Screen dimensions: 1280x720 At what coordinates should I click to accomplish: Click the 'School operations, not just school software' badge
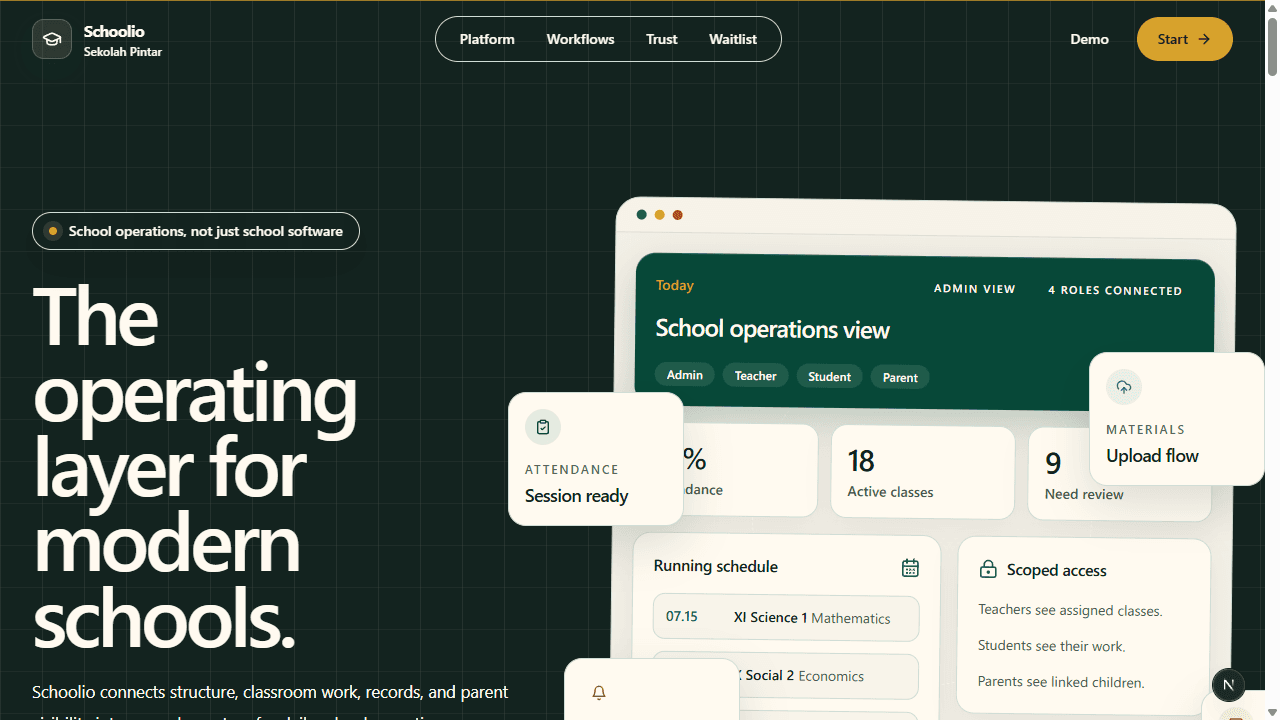(x=196, y=231)
